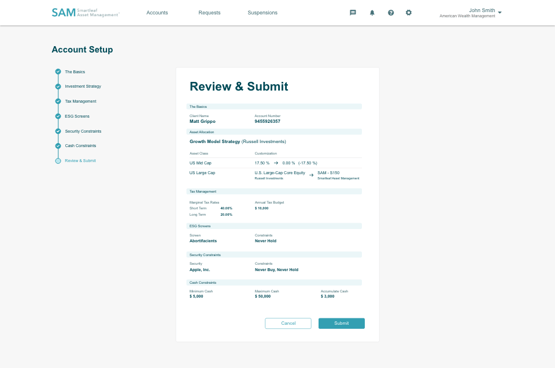Click the Tax Management section header
Viewport: 555px width, 368px height.
[274, 191]
